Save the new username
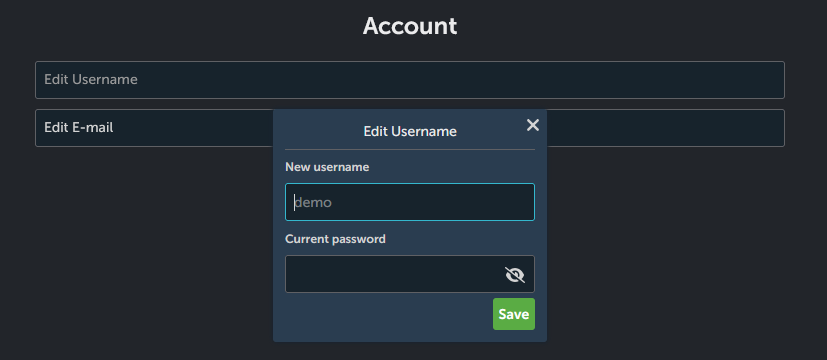This screenshot has width=827, height=360. pos(514,314)
